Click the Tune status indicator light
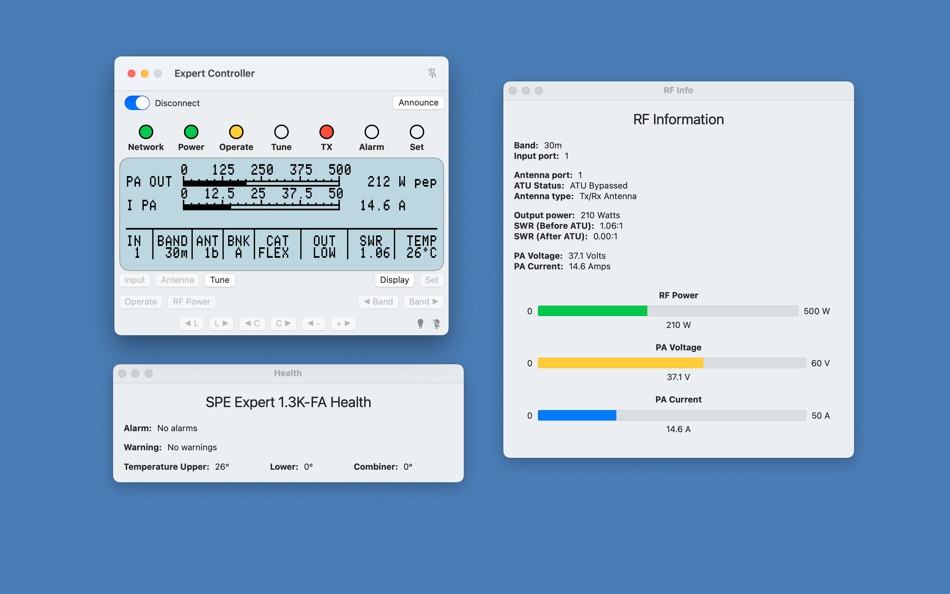950x594 pixels. click(x=281, y=130)
